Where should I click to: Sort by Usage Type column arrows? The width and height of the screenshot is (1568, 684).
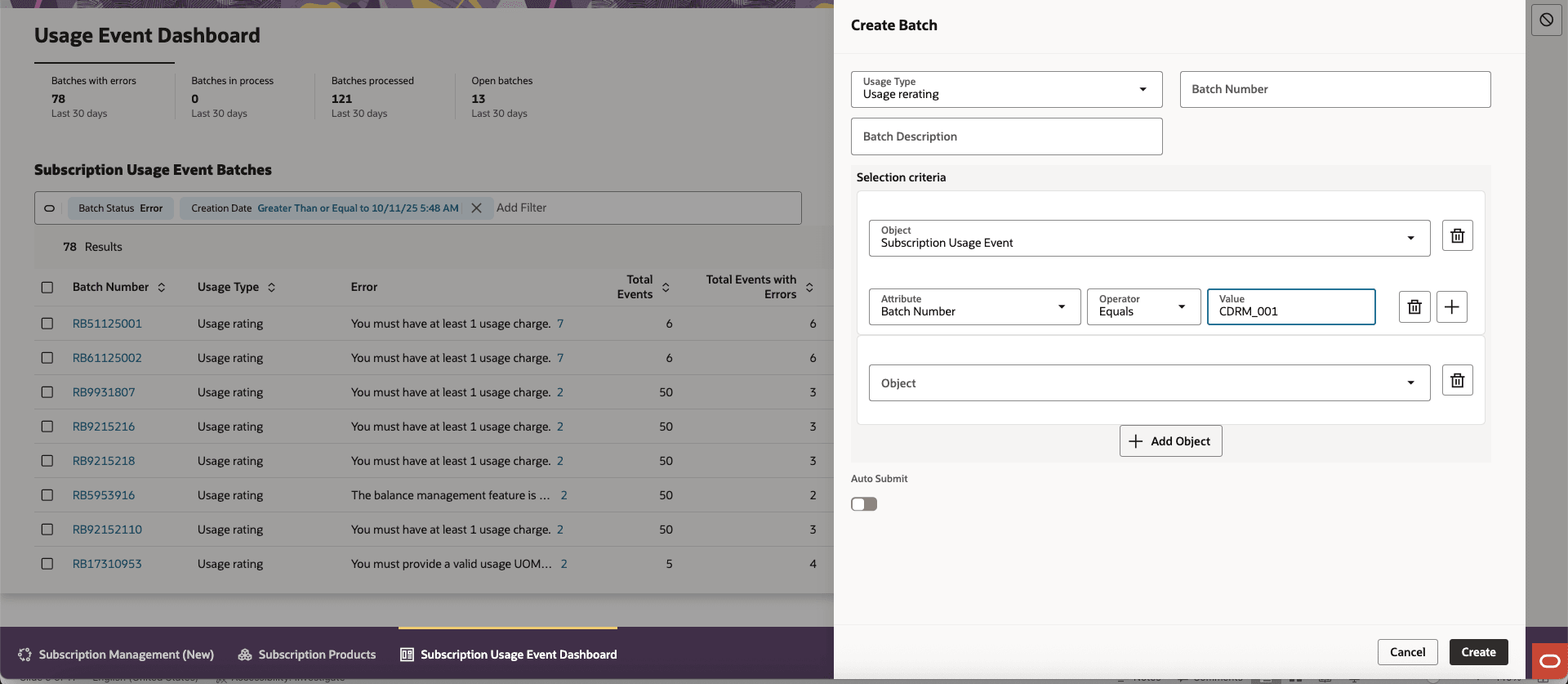coord(271,288)
